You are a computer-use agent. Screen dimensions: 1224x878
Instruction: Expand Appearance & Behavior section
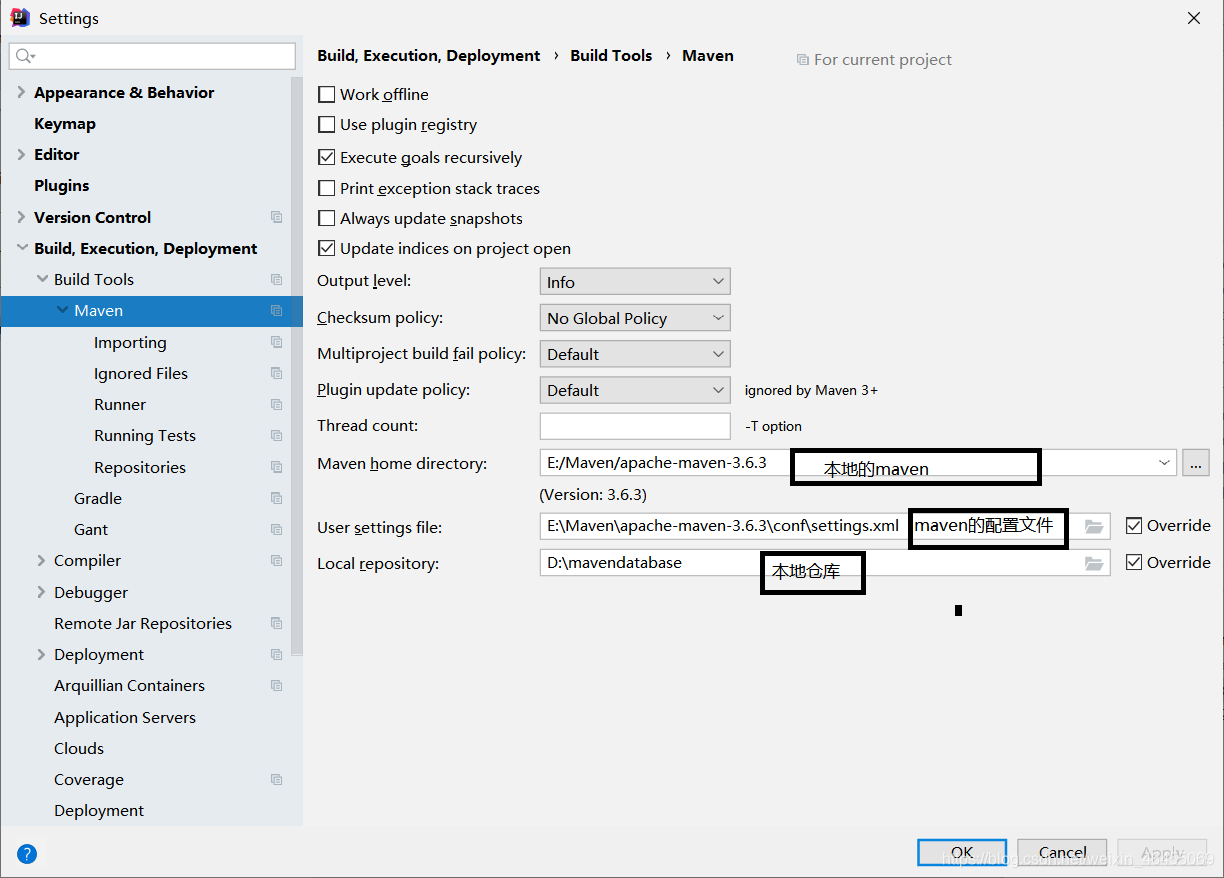(21, 92)
